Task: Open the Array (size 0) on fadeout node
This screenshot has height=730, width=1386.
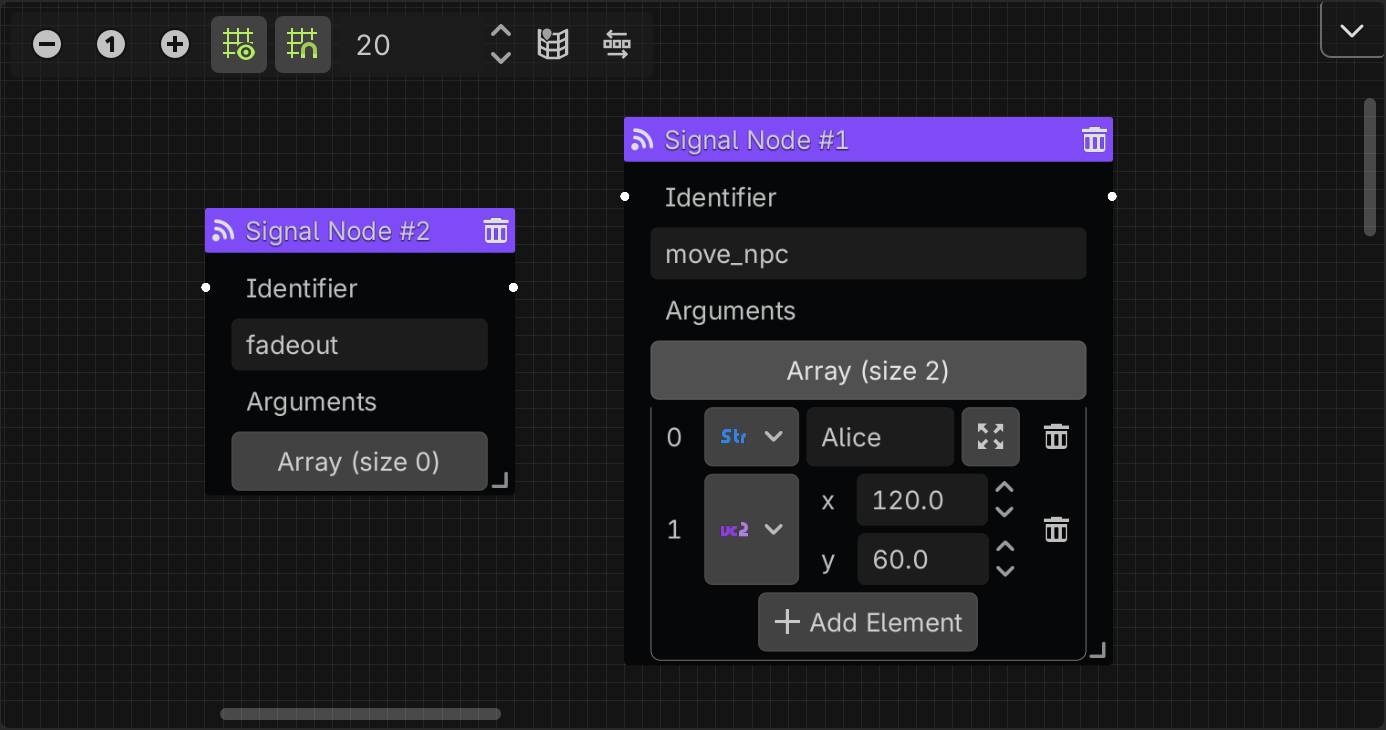Action: pos(359,461)
